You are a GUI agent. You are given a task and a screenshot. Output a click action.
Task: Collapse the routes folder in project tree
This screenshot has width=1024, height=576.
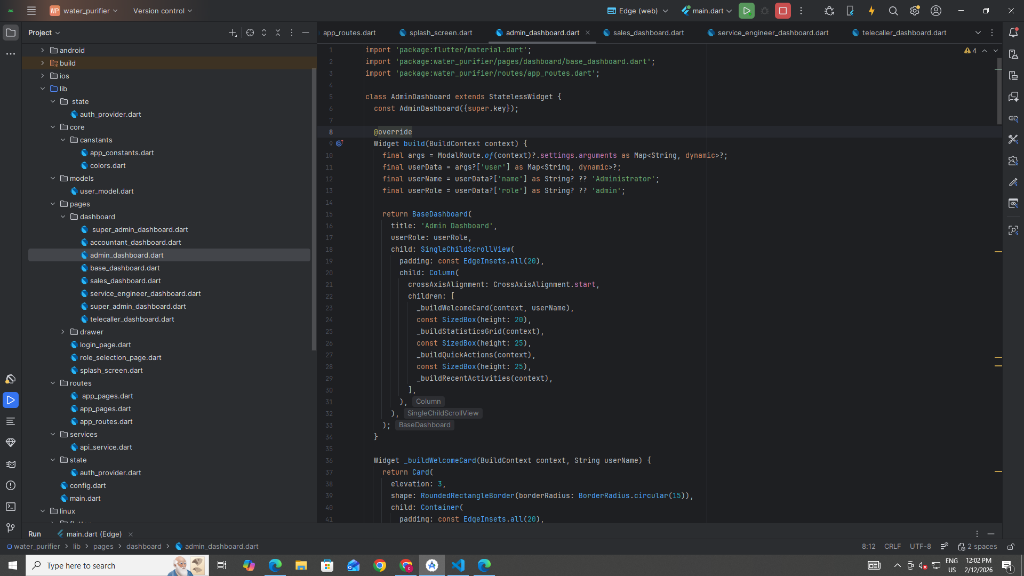53,383
